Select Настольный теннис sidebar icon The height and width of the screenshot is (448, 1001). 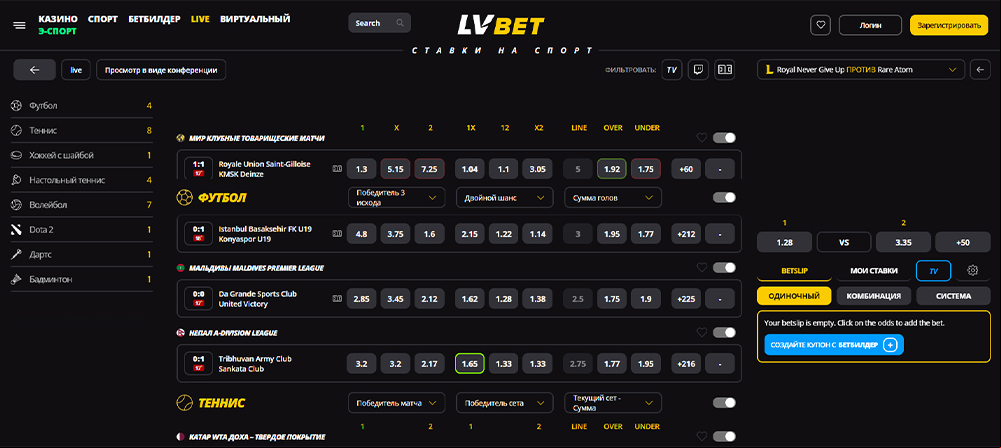(x=17, y=180)
